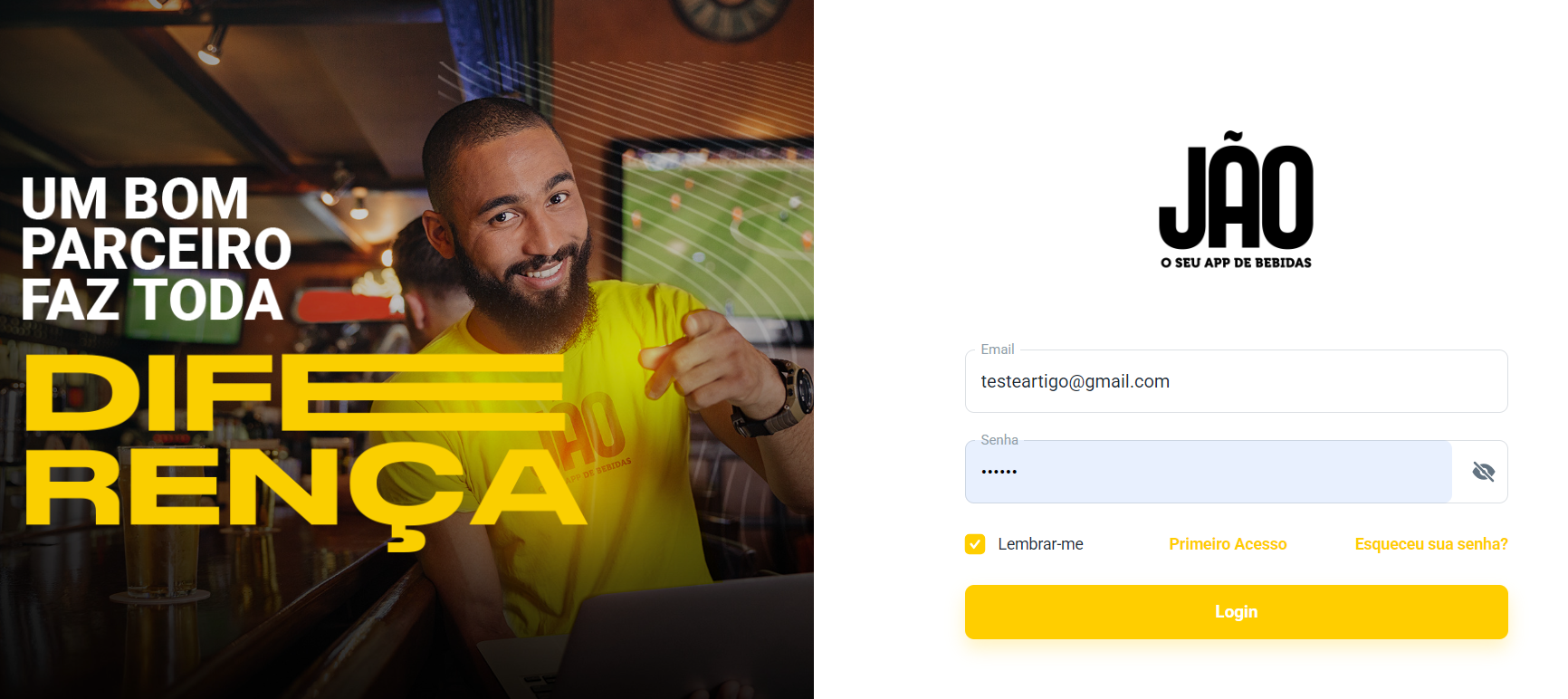Click the O SEU APP DE BEBIDAS tagline
The height and width of the screenshot is (699, 1568).
pyautogui.click(x=1236, y=263)
